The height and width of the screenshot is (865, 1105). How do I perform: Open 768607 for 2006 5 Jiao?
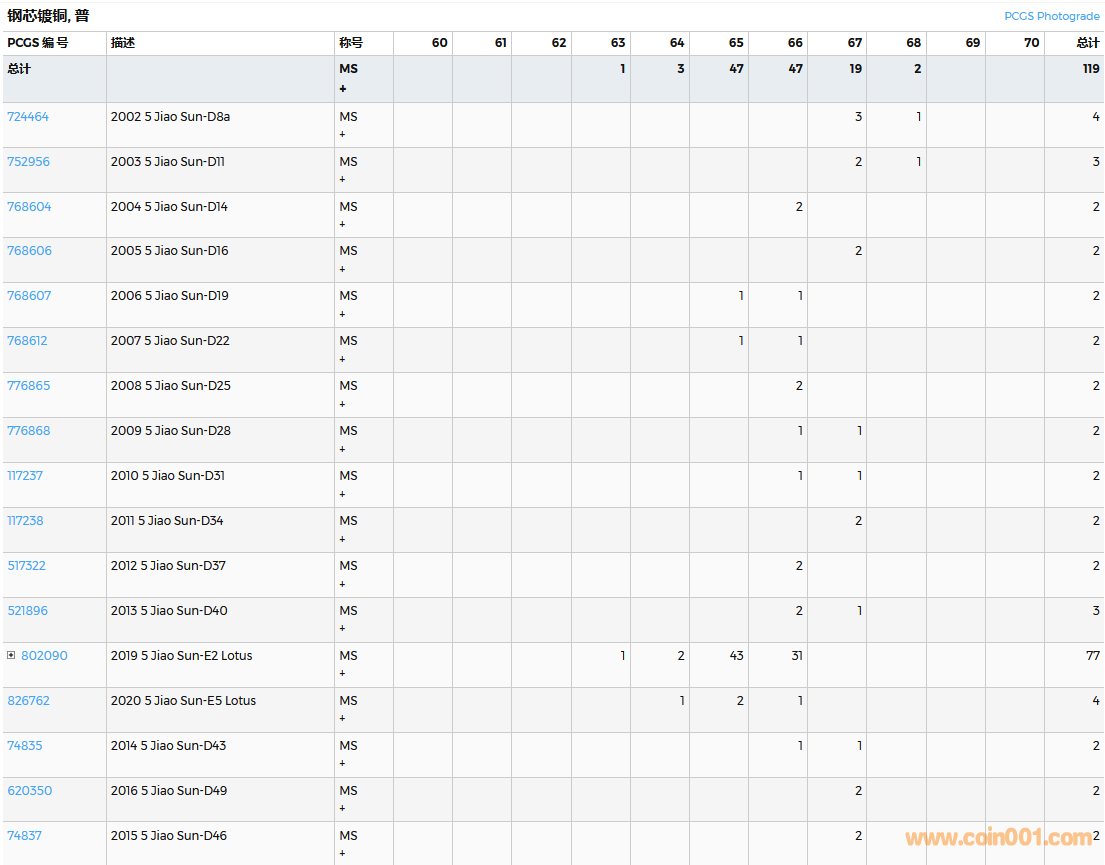click(x=29, y=296)
